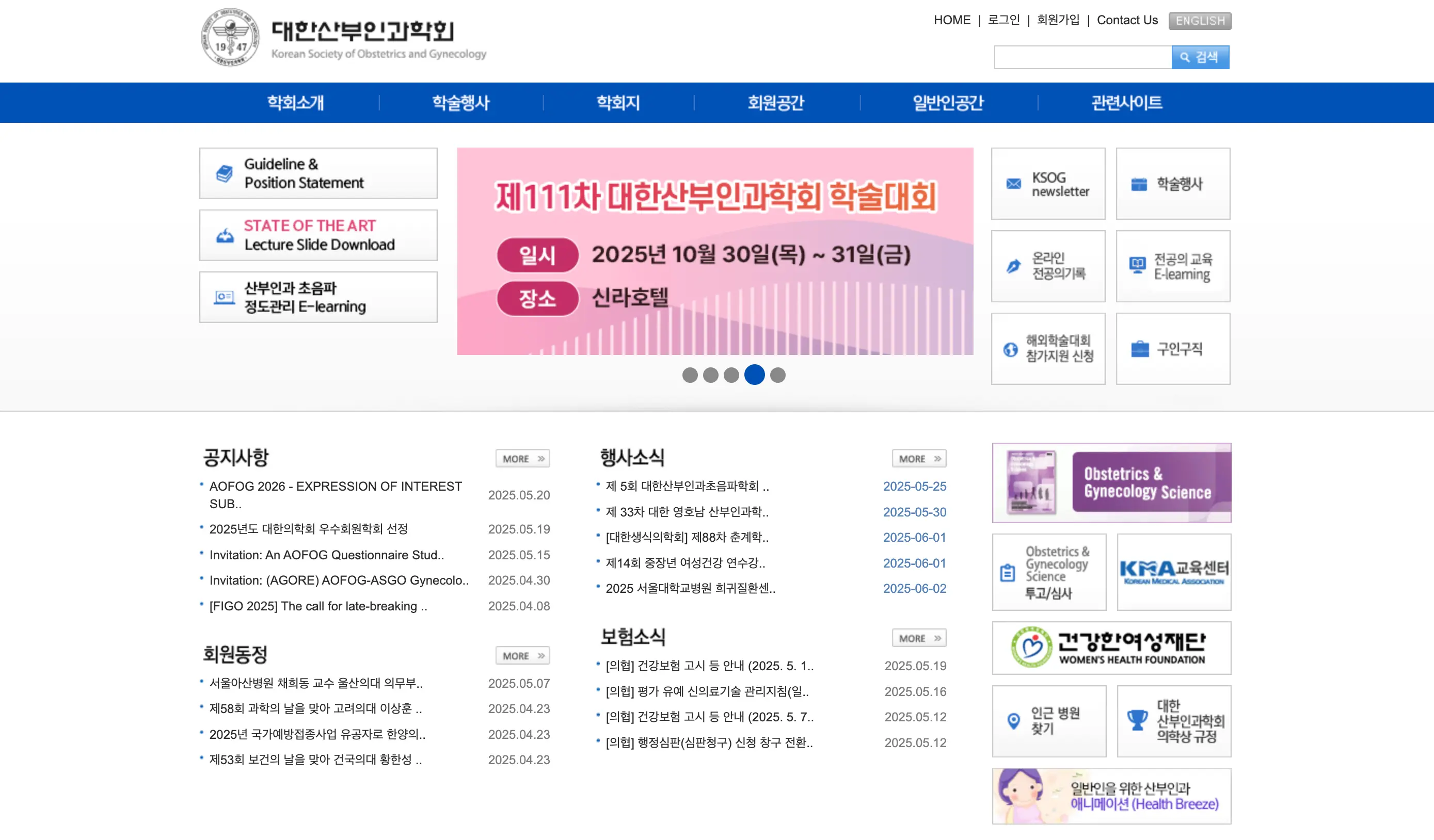Click the 온라인 전공의기록 pen icon

click(1013, 266)
